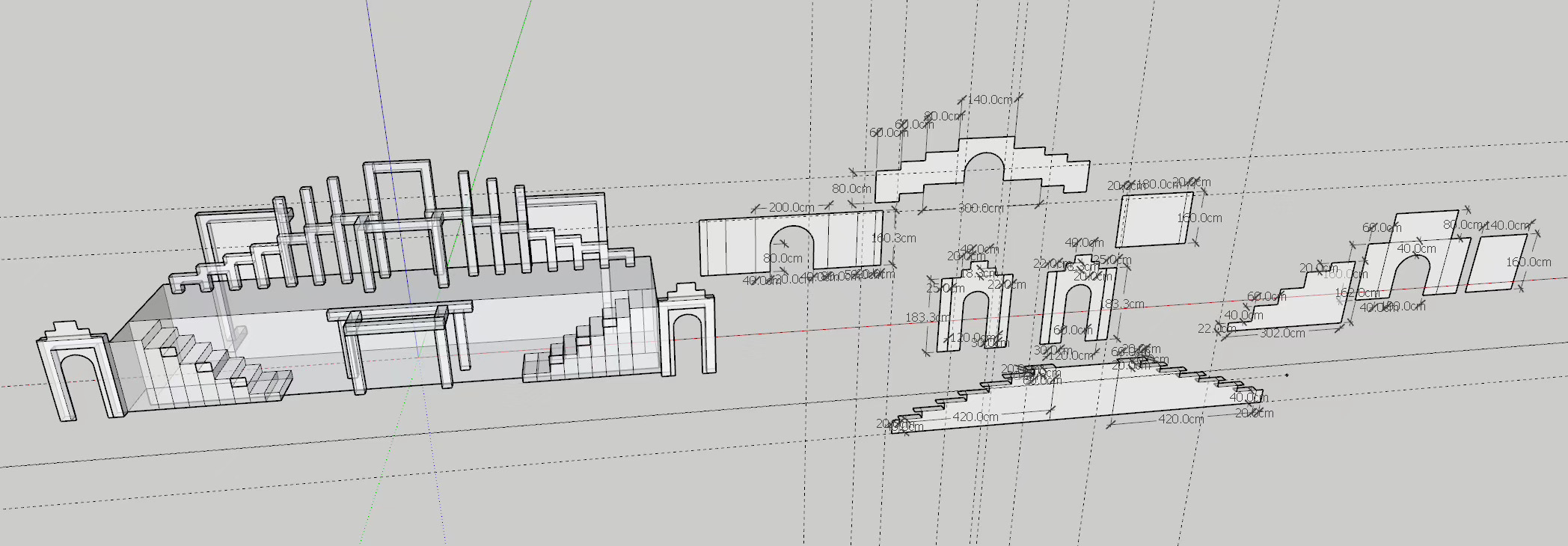Select the 300.0cm dimension text
Image resolution: width=1568 pixels, height=546 pixels.
click(981, 208)
